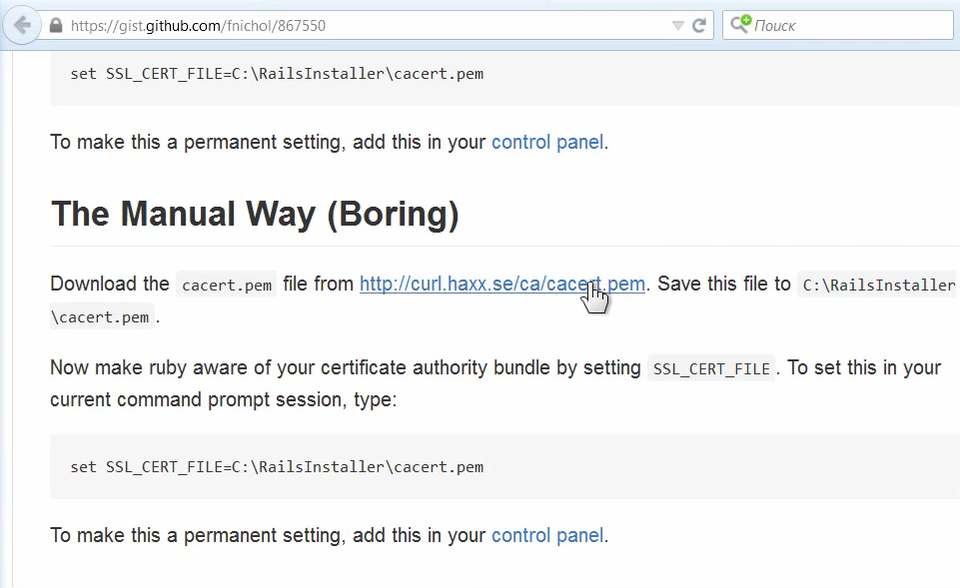
Task: Click the C:\RailsInstaller inline path code
Action: tap(878, 286)
